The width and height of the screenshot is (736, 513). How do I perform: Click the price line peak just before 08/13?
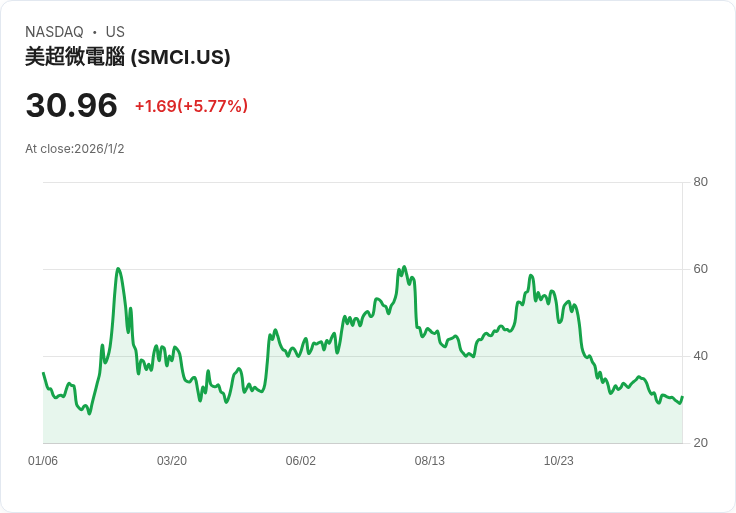[404, 267]
